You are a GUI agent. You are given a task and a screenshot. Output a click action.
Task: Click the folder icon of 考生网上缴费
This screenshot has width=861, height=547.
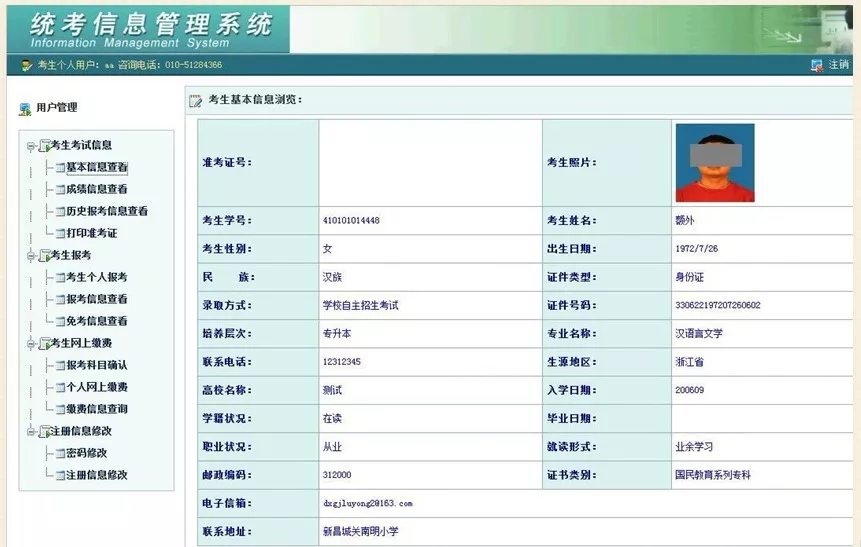point(44,344)
